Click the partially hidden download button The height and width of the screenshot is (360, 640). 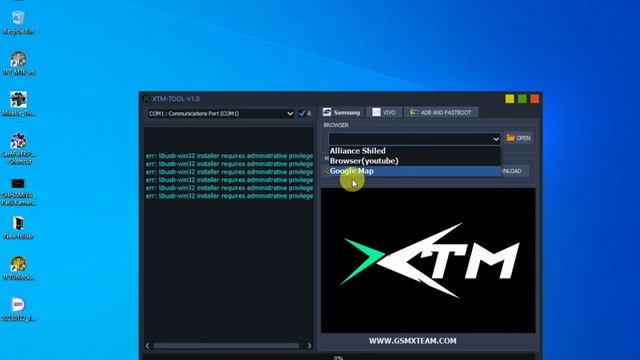click(x=515, y=171)
